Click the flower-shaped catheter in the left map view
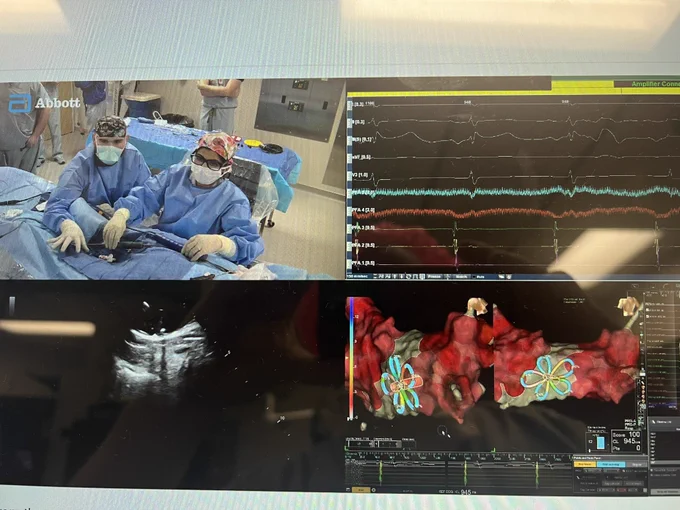This screenshot has width=680, height=510. click(401, 384)
